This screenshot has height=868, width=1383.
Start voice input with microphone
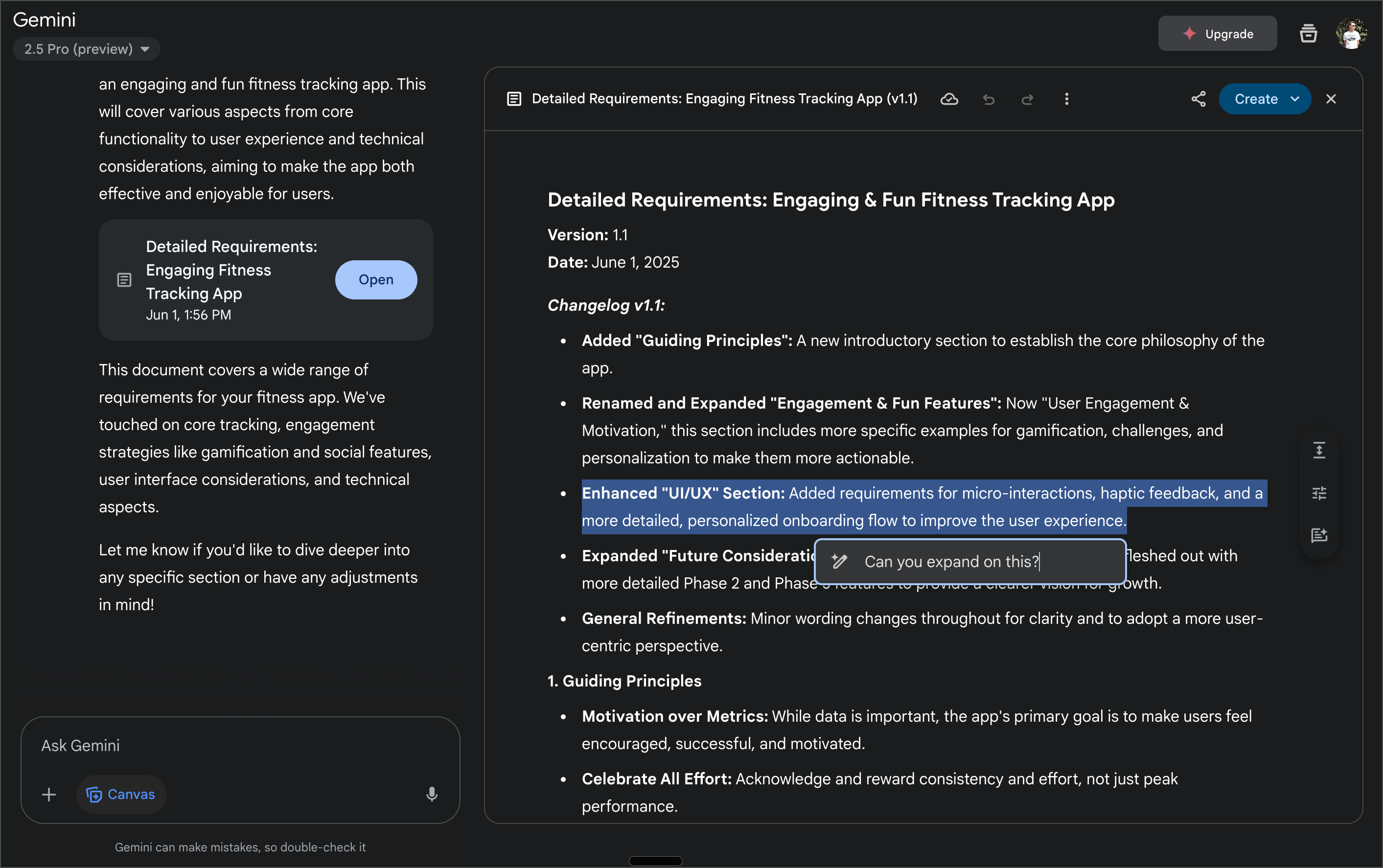432,794
